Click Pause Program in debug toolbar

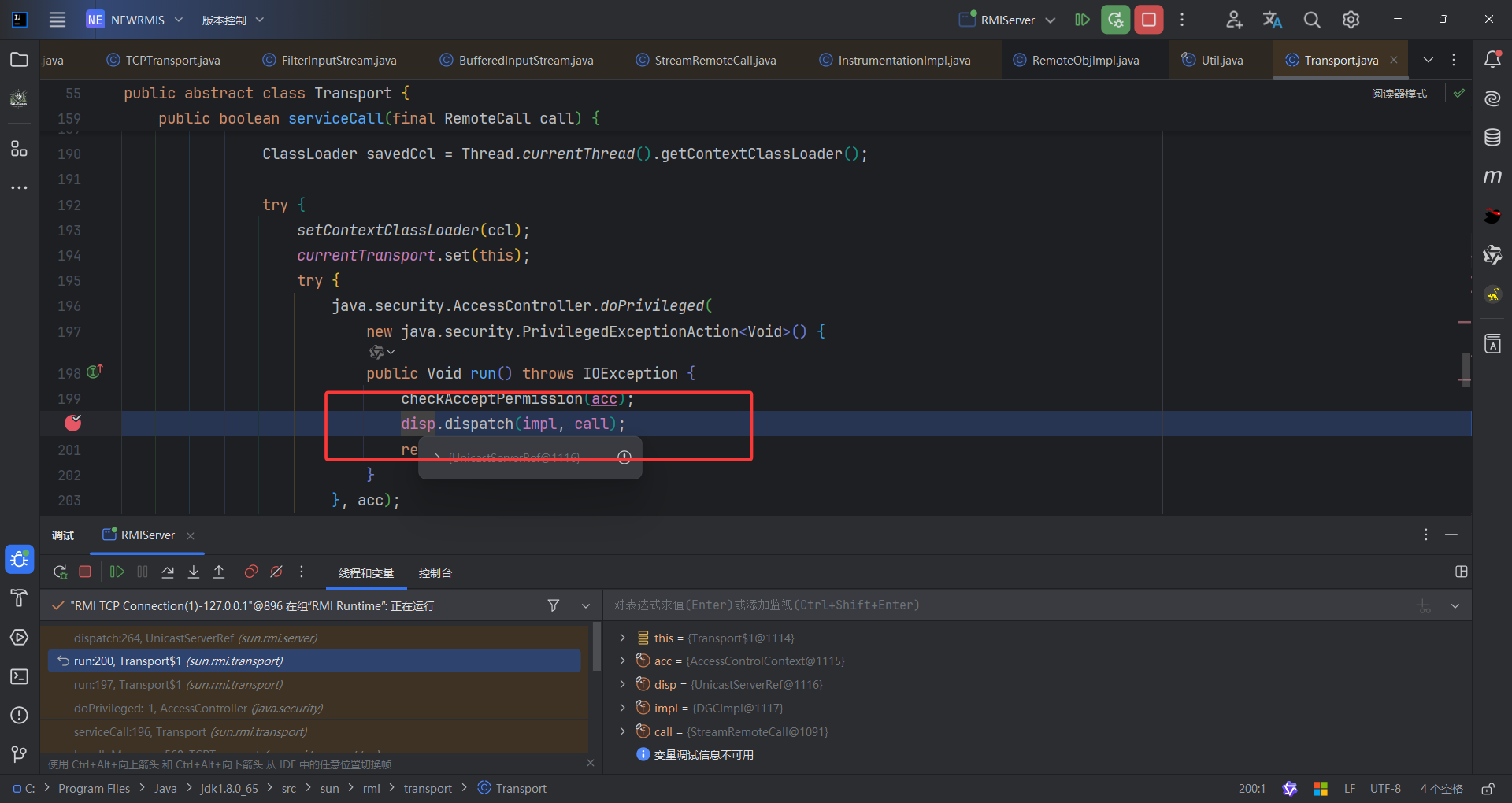click(x=143, y=572)
